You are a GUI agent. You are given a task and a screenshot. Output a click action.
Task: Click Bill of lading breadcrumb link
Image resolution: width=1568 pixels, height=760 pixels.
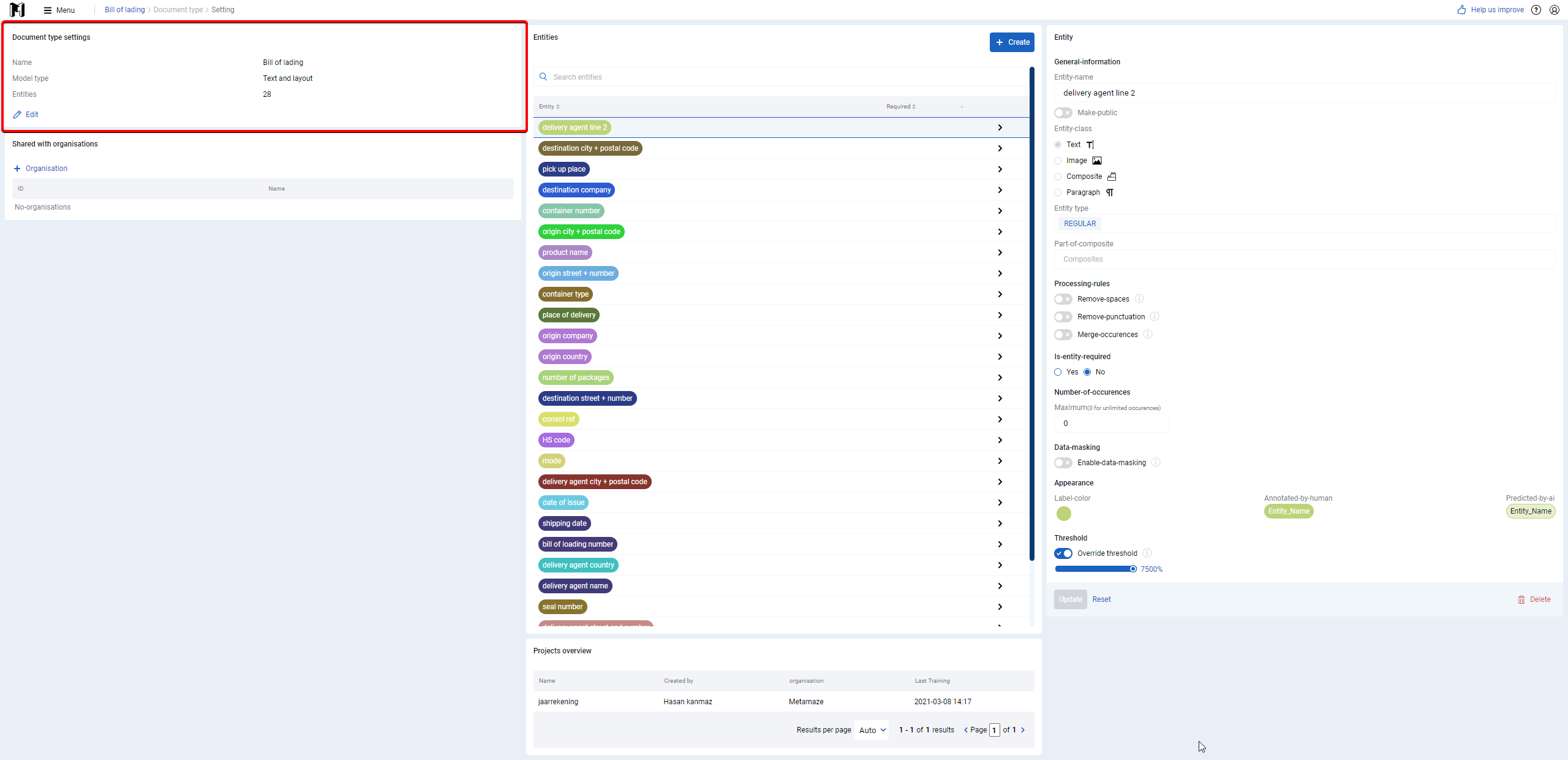coord(125,10)
